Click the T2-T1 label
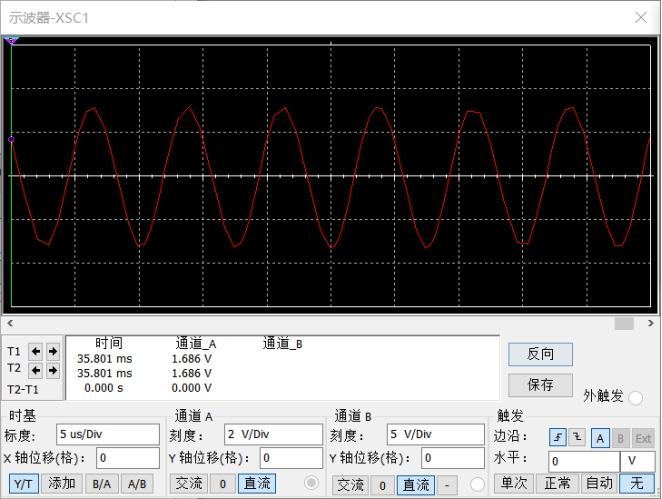Viewport: 662px width, 499px height. 23,389
